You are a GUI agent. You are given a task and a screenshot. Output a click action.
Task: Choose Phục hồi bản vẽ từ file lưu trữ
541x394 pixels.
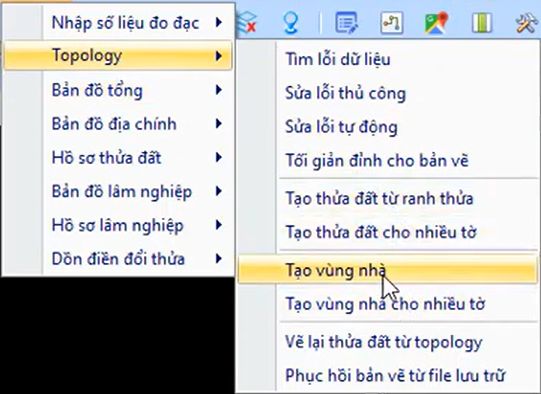pos(388,375)
